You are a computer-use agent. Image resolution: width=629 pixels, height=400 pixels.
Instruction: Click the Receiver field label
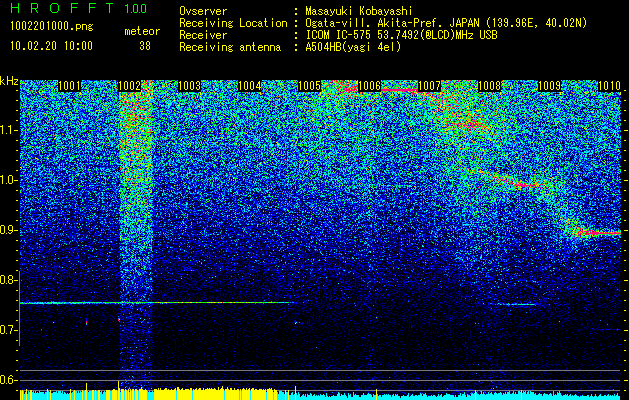tap(203, 35)
